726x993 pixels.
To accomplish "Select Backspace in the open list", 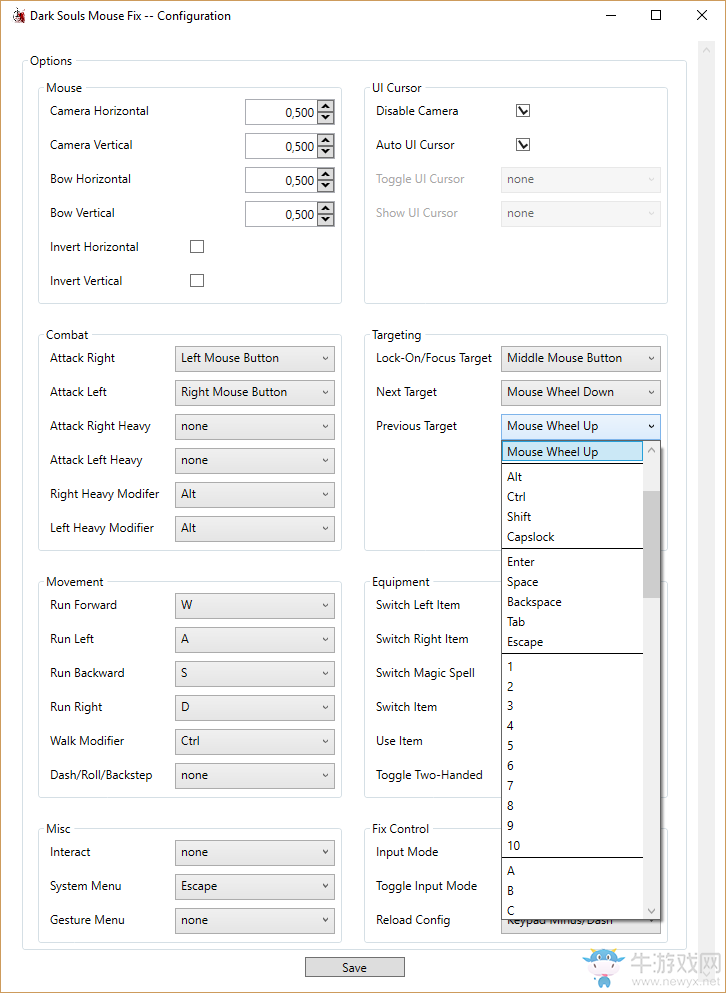I will point(573,602).
